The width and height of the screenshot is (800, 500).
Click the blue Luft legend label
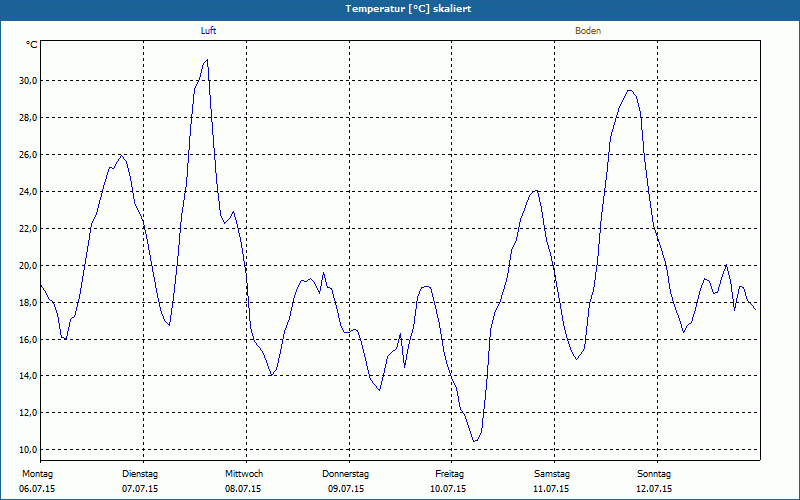coord(208,31)
